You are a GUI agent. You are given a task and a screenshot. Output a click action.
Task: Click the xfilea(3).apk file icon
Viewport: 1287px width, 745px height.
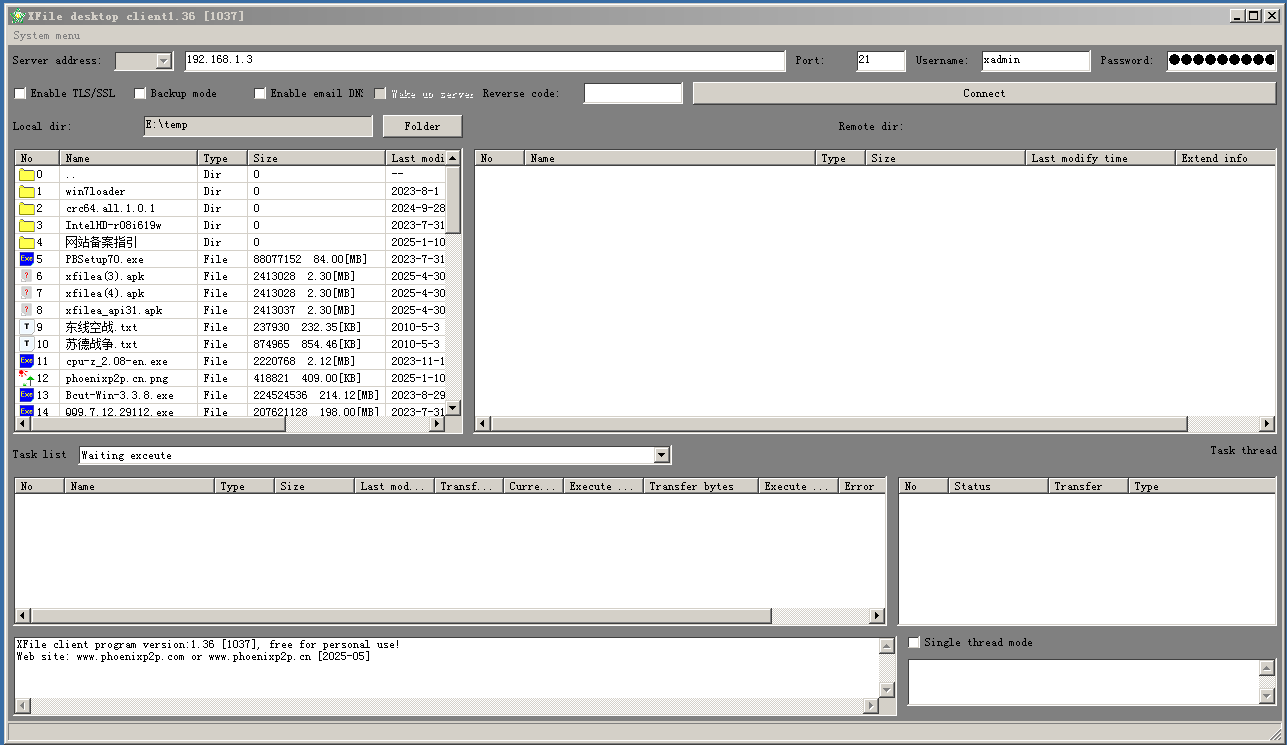(26, 277)
